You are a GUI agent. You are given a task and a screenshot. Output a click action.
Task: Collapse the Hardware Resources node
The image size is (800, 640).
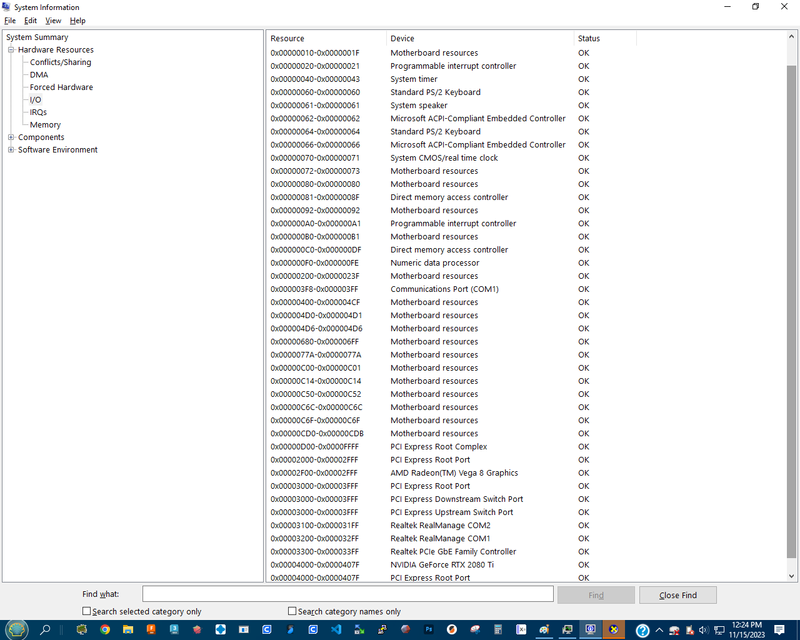pyautogui.click(x=11, y=50)
